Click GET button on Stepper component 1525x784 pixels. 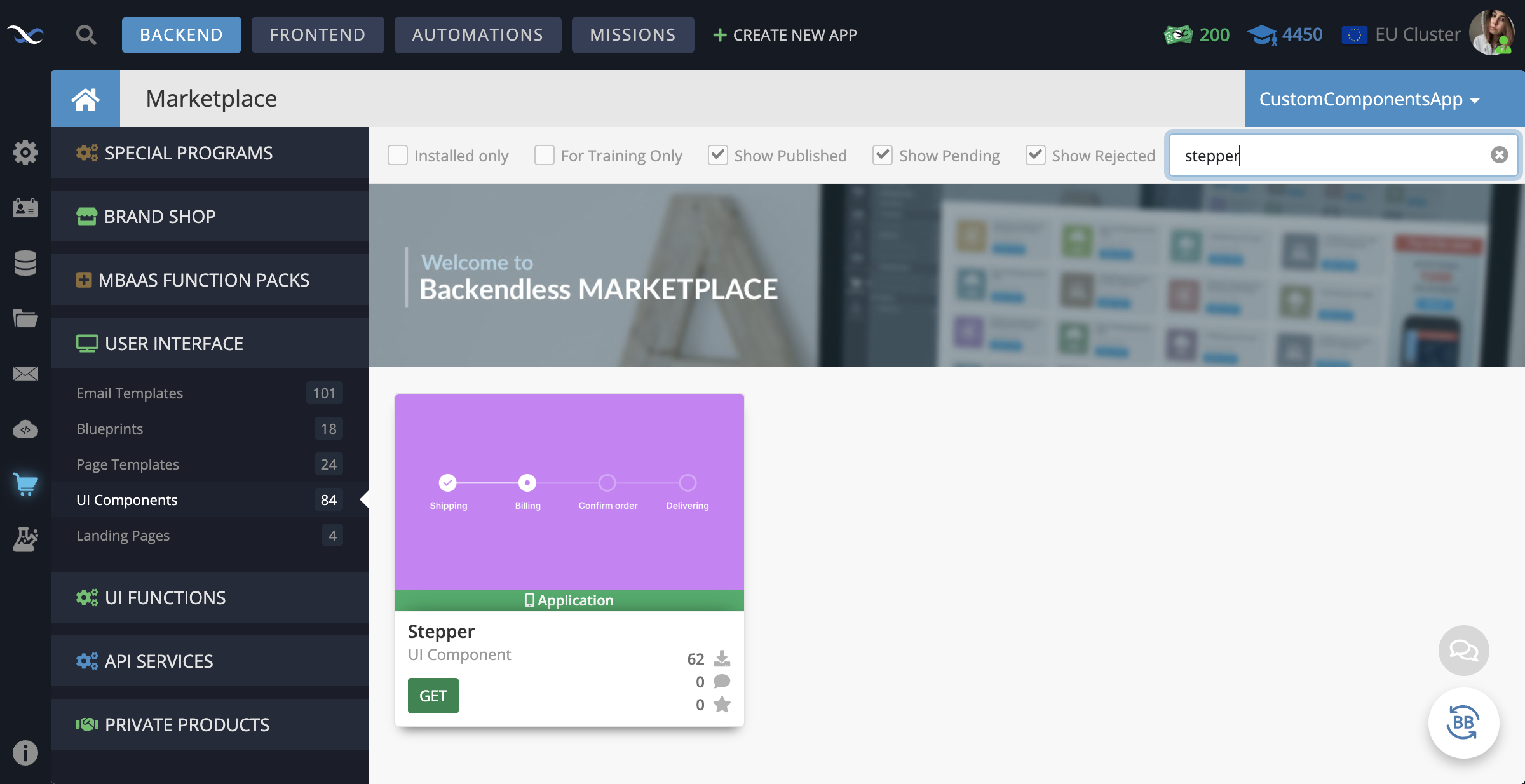click(x=433, y=695)
